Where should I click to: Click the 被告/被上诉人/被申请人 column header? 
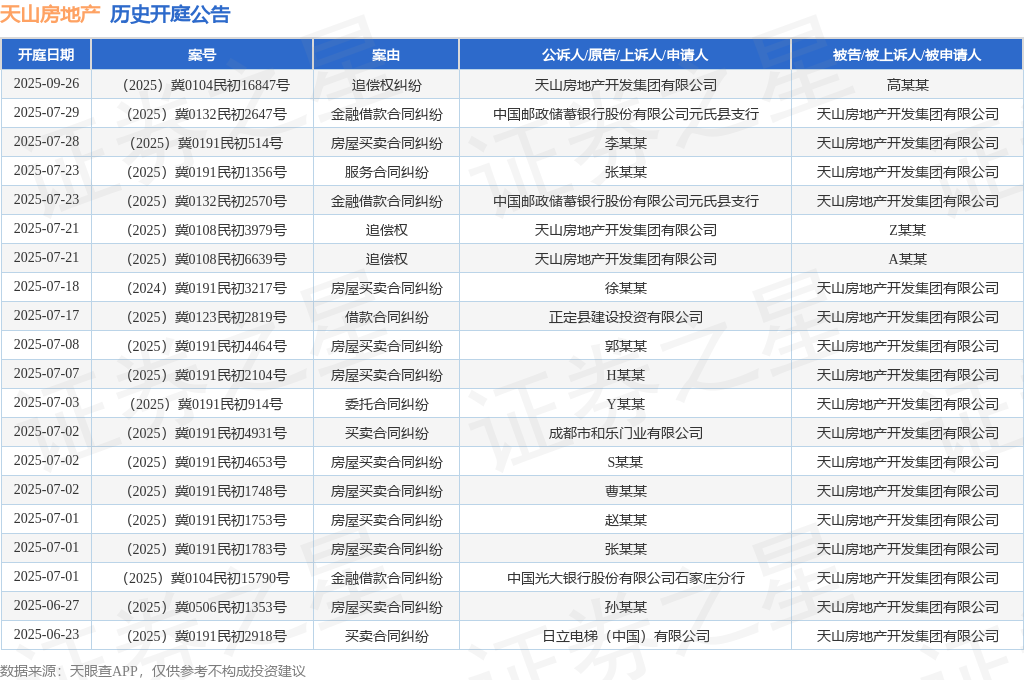[907, 55]
